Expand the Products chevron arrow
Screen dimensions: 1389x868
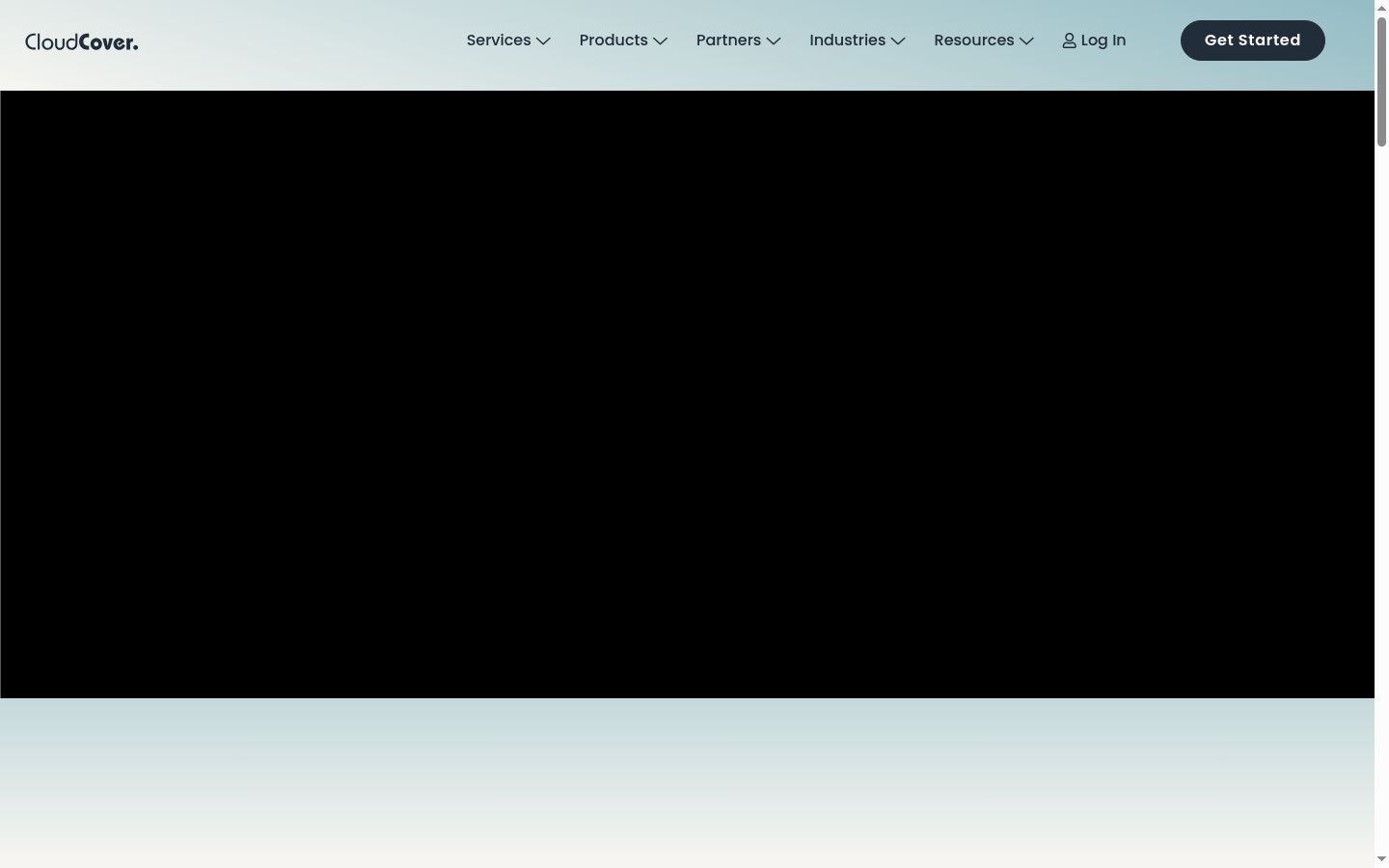pos(660,41)
